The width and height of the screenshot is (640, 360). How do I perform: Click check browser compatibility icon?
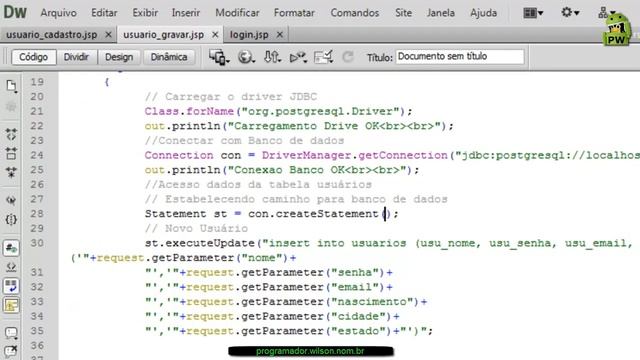pos(323,57)
